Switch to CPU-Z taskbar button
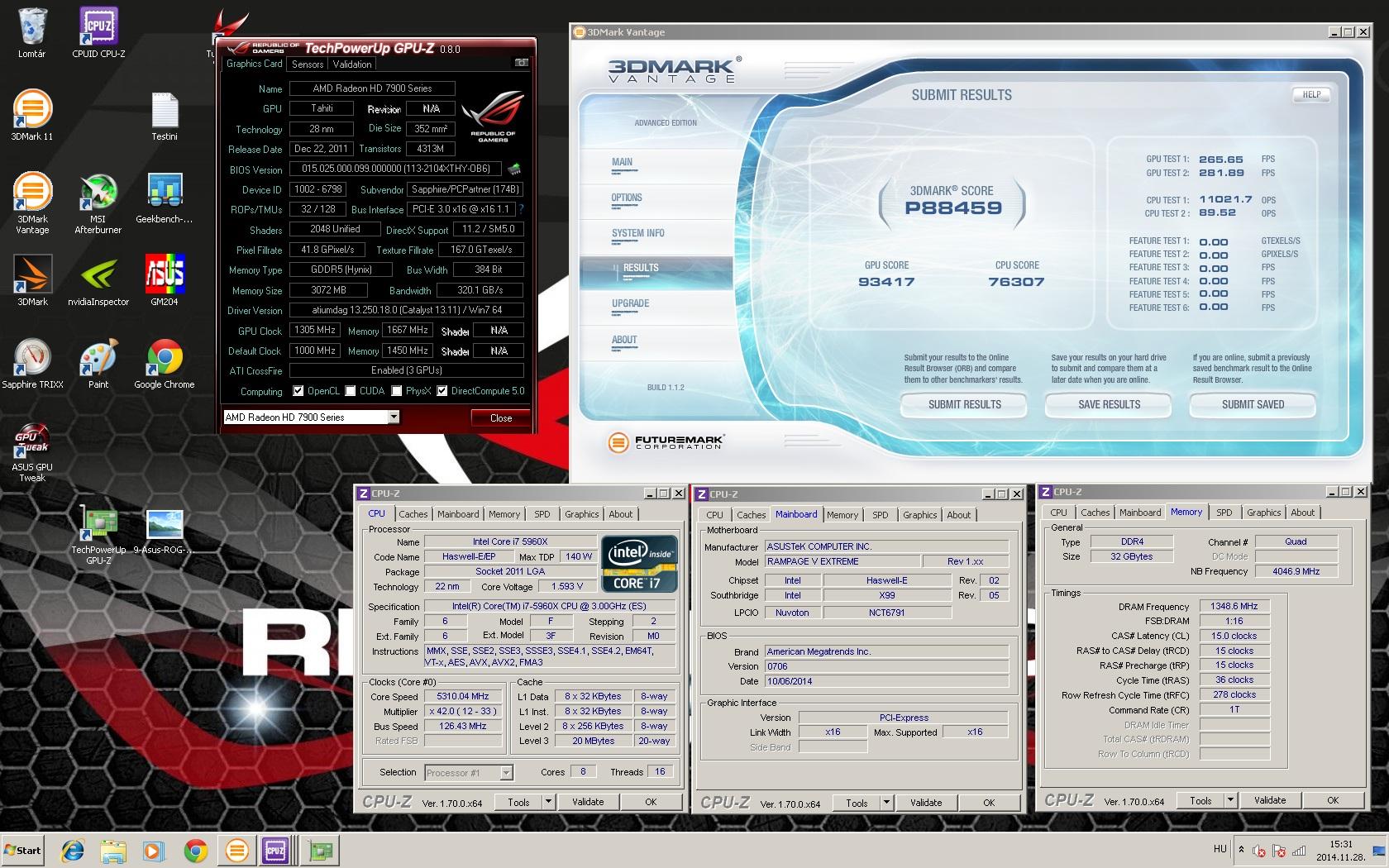 (x=275, y=850)
